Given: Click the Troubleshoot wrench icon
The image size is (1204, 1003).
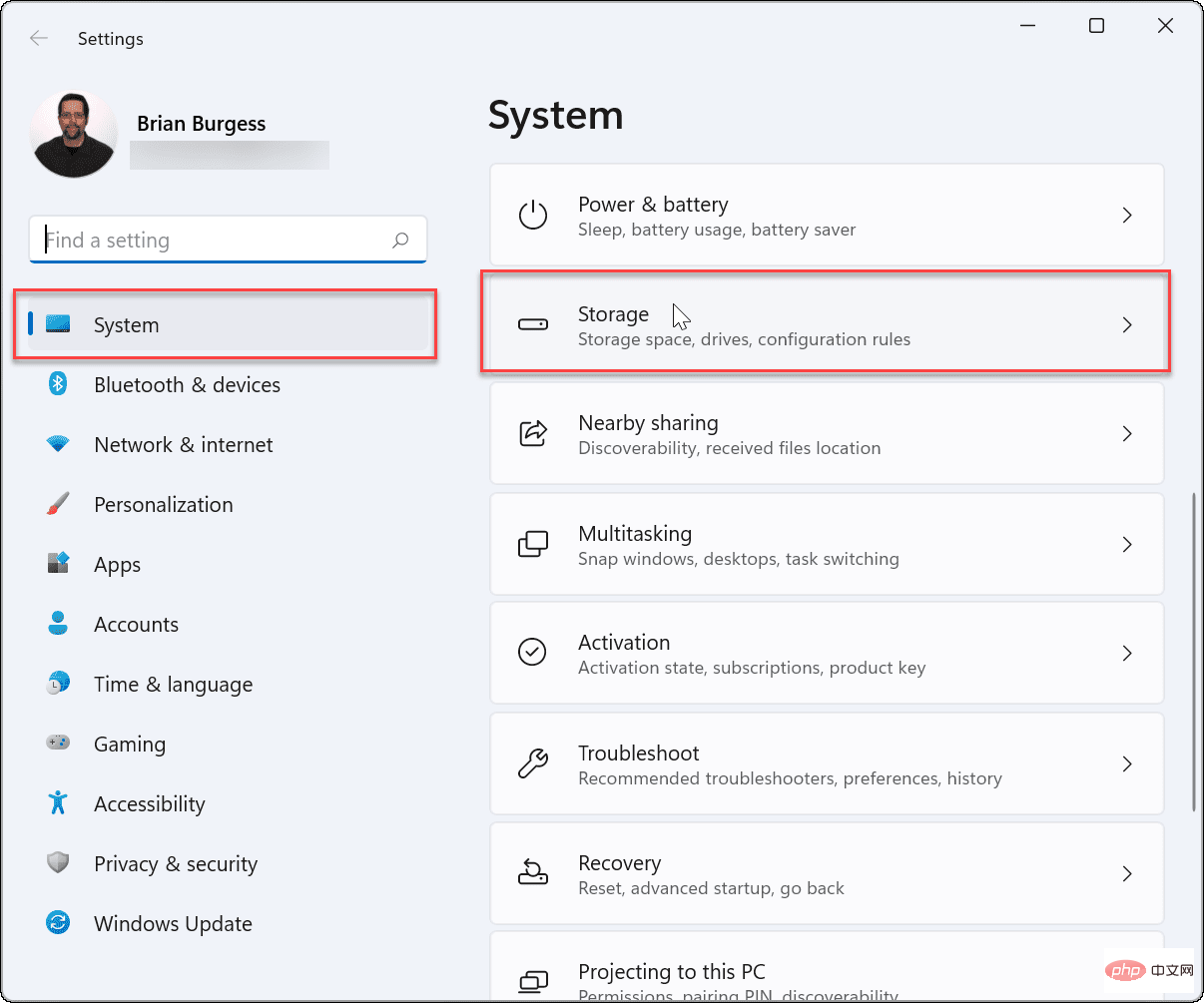Looking at the screenshot, I should pos(533,763).
